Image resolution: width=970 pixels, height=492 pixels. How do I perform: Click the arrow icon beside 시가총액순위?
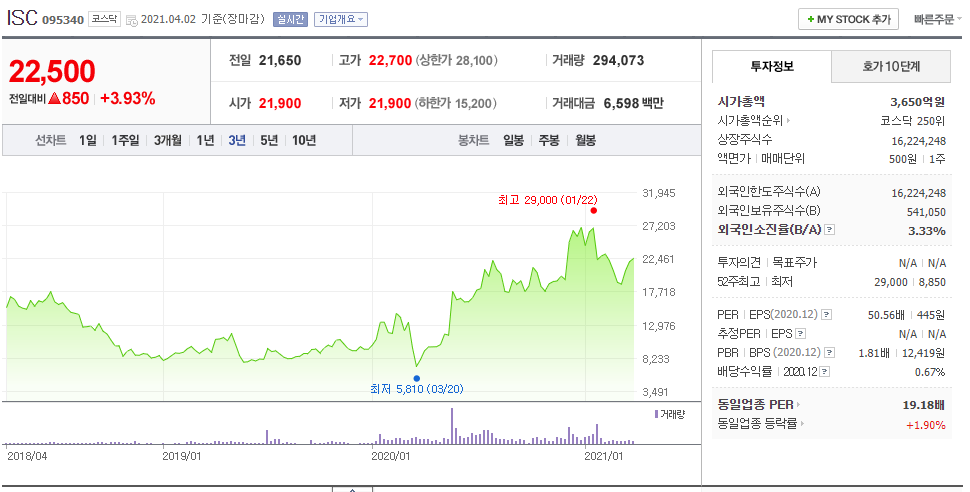788,121
